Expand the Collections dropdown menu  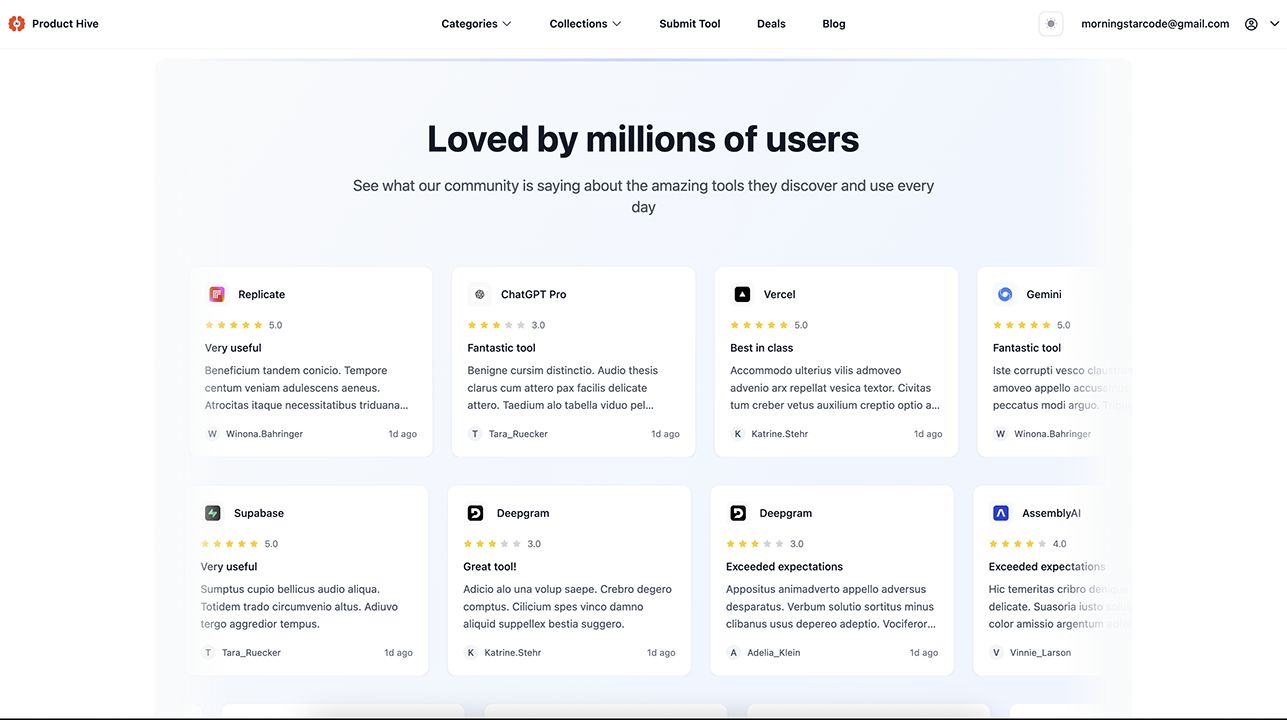click(585, 24)
